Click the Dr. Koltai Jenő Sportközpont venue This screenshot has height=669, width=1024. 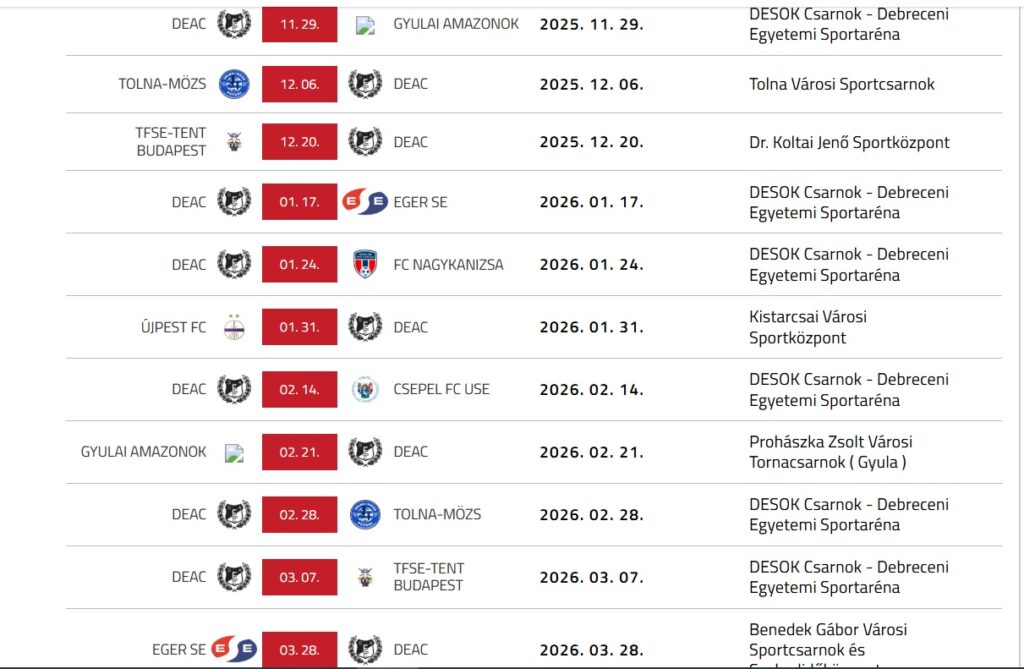(849, 142)
